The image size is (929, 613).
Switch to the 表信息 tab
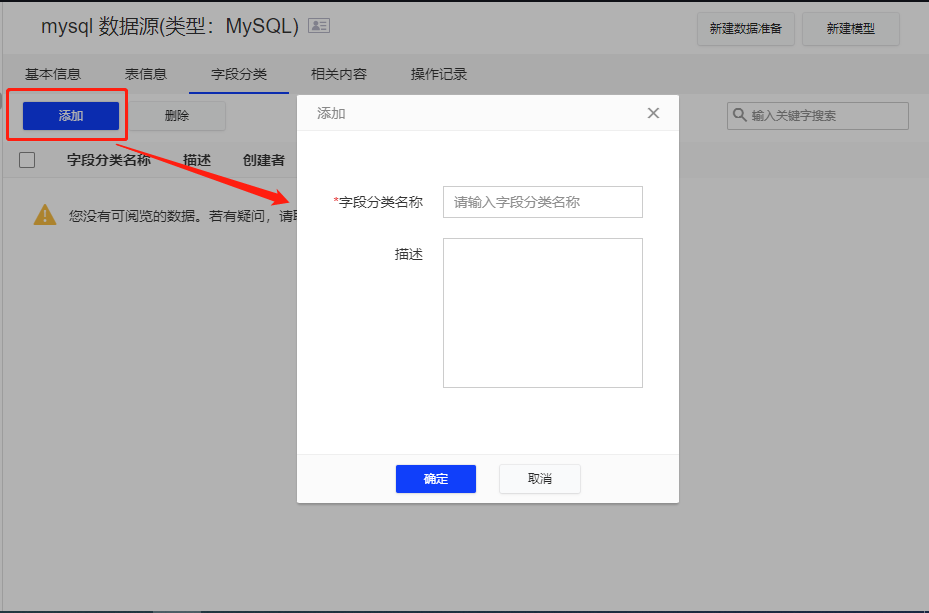pyautogui.click(x=145, y=74)
